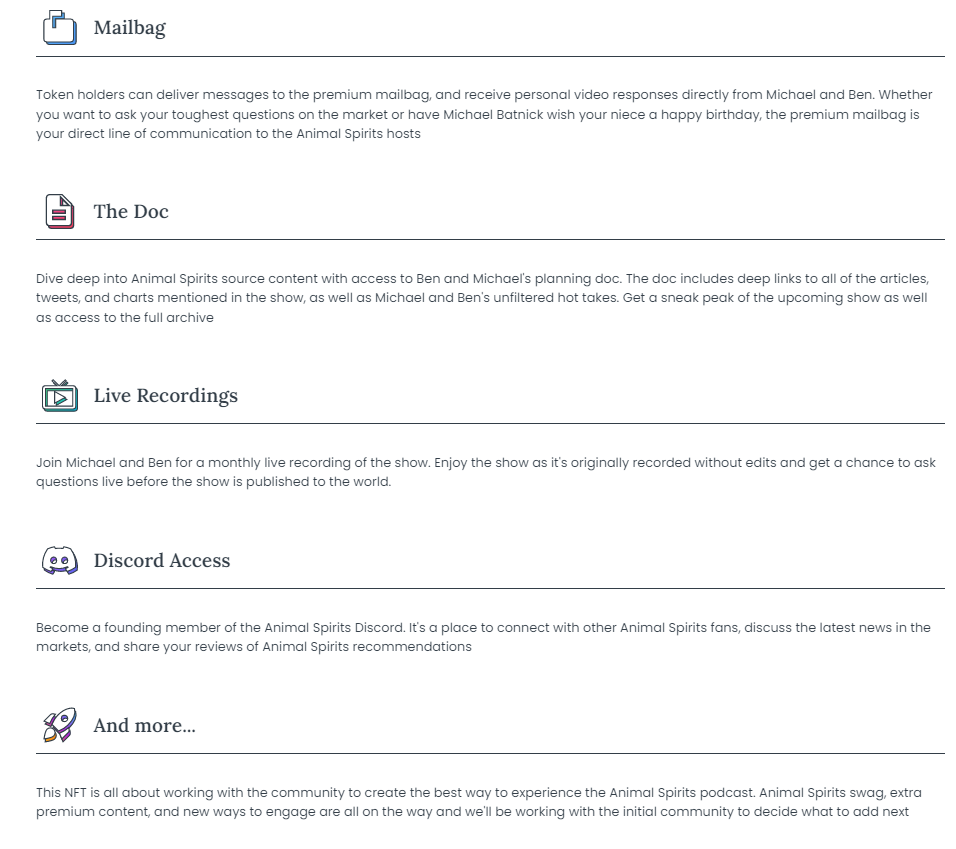Viewport: 956px width, 849px height.
Task: Click the divider line under Live Recordings
Action: point(490,424)
